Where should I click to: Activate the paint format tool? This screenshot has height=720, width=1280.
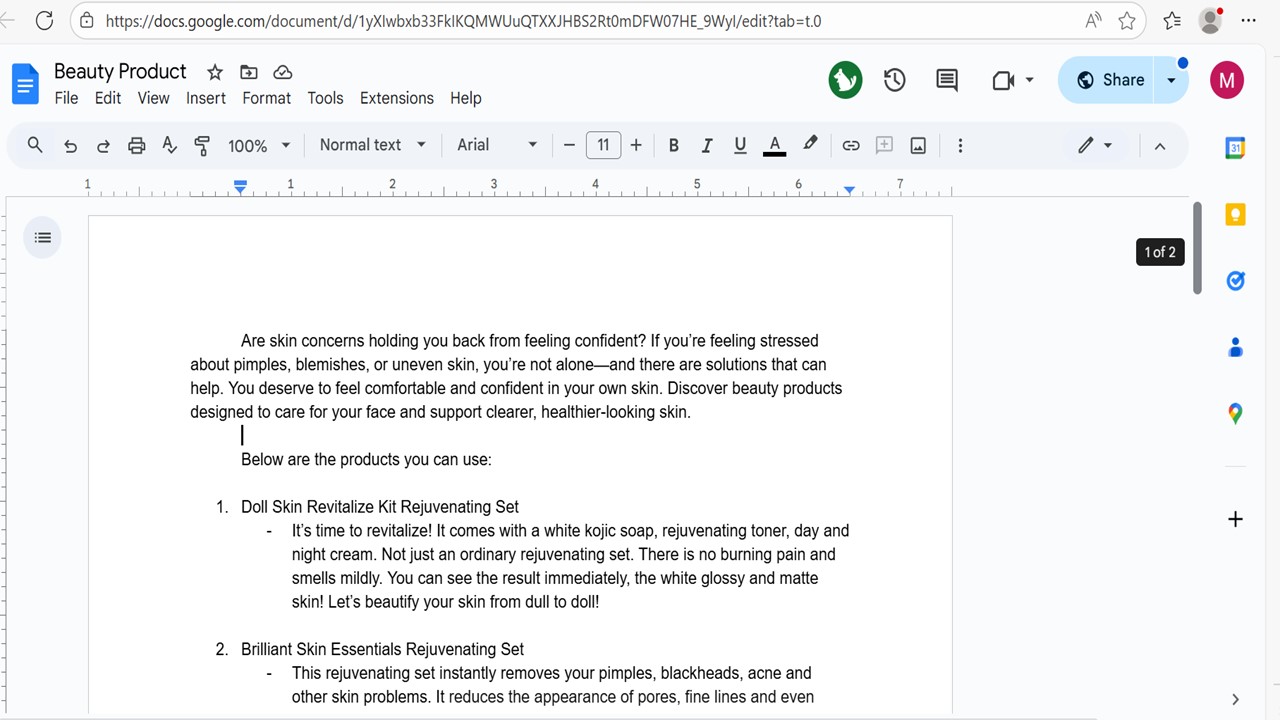point(202,146)
